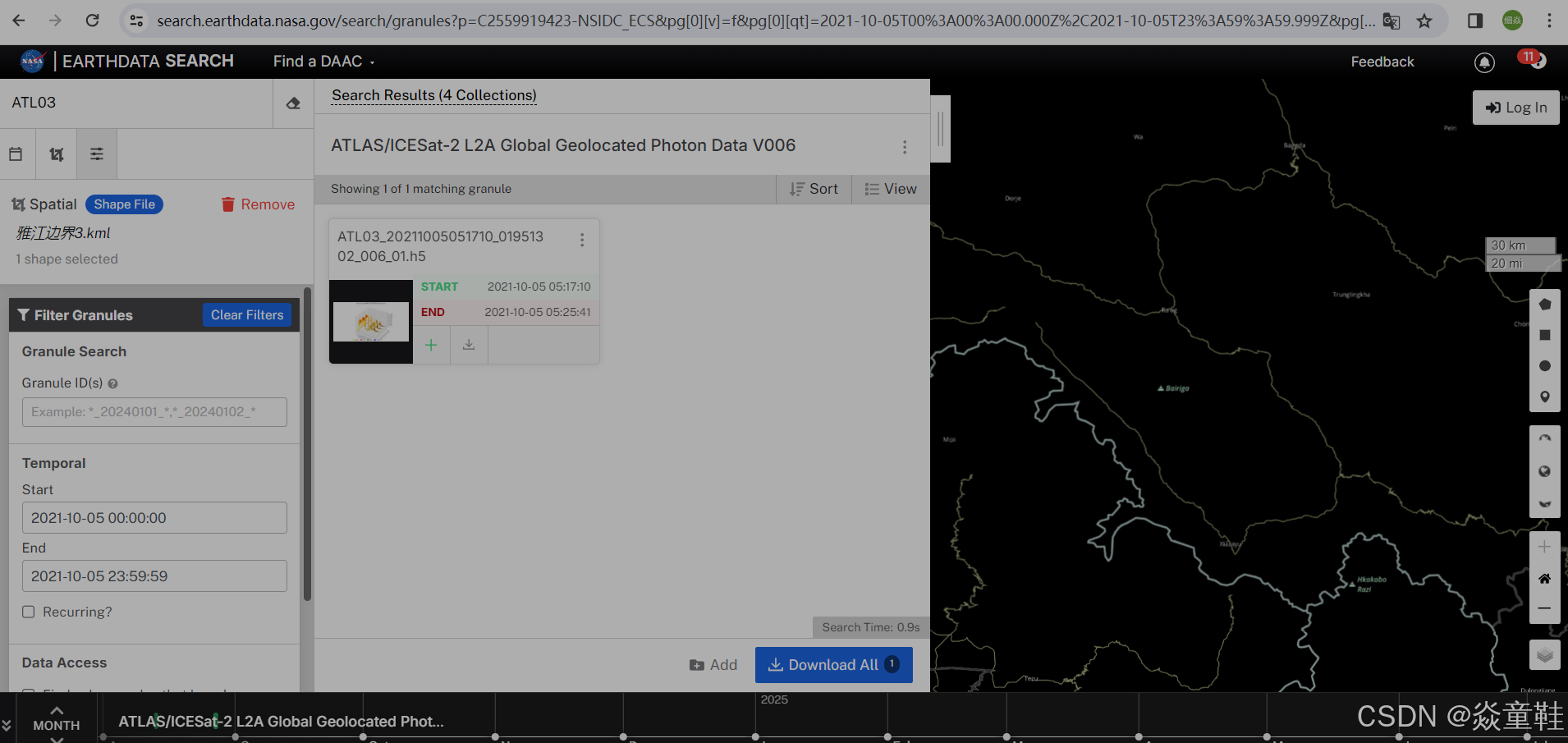Screen dimensions: 1568x743
Task: Open the Chrome three-dot menu
Action: click(1549, 21)
